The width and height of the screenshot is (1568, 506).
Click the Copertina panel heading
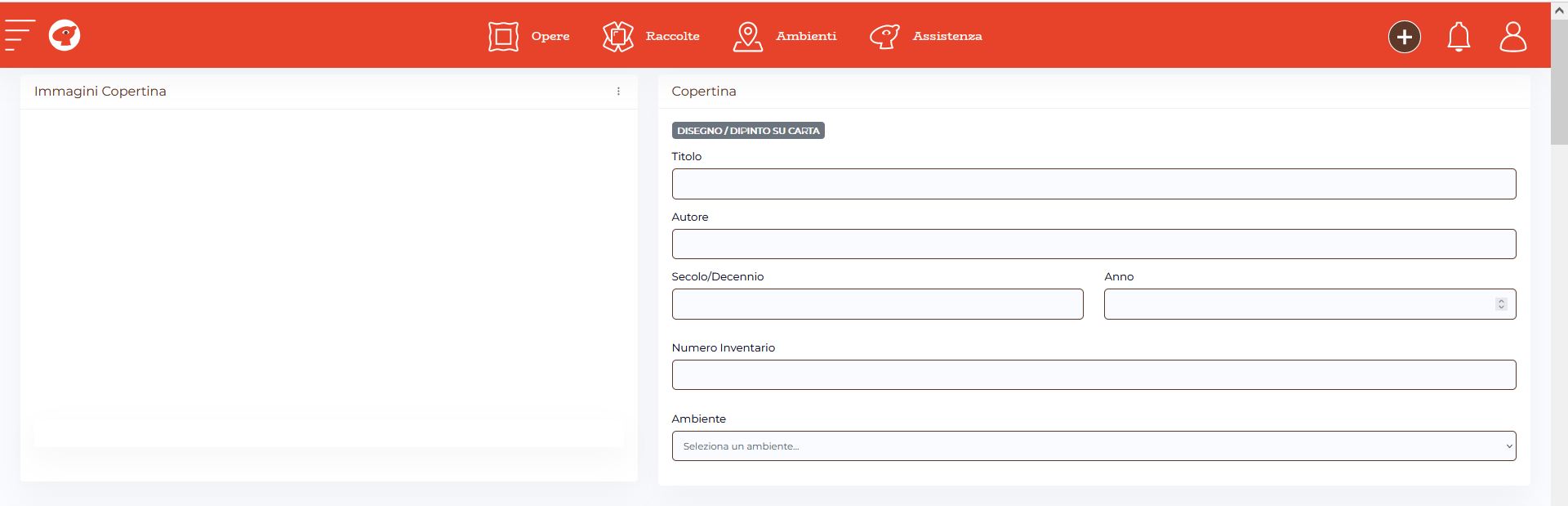tap(704, 92)
